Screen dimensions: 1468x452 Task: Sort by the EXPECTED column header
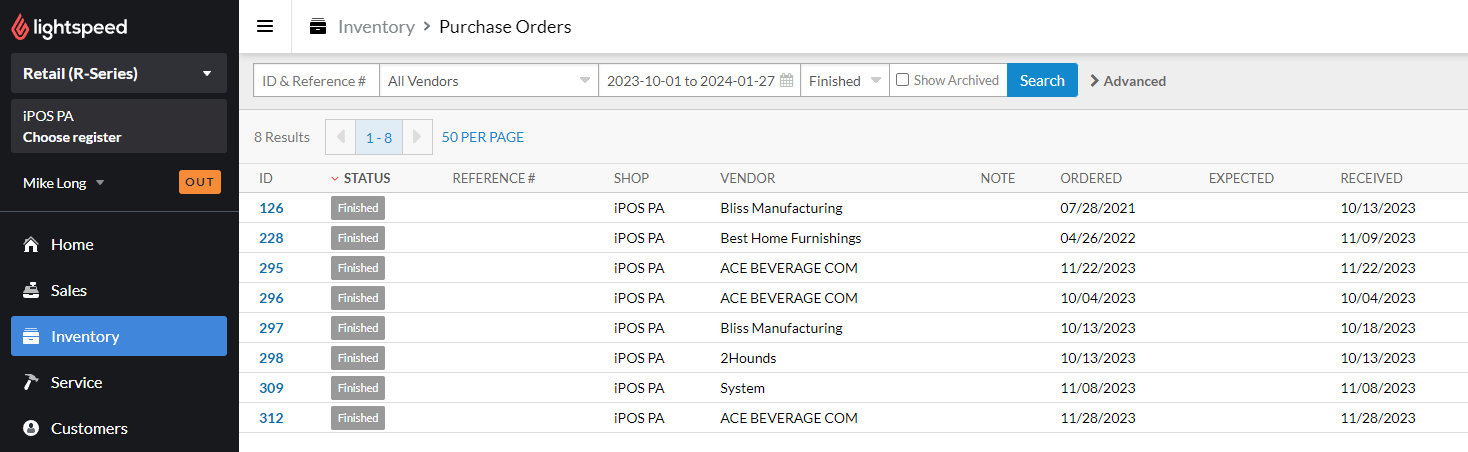(x=1241, y=179)
